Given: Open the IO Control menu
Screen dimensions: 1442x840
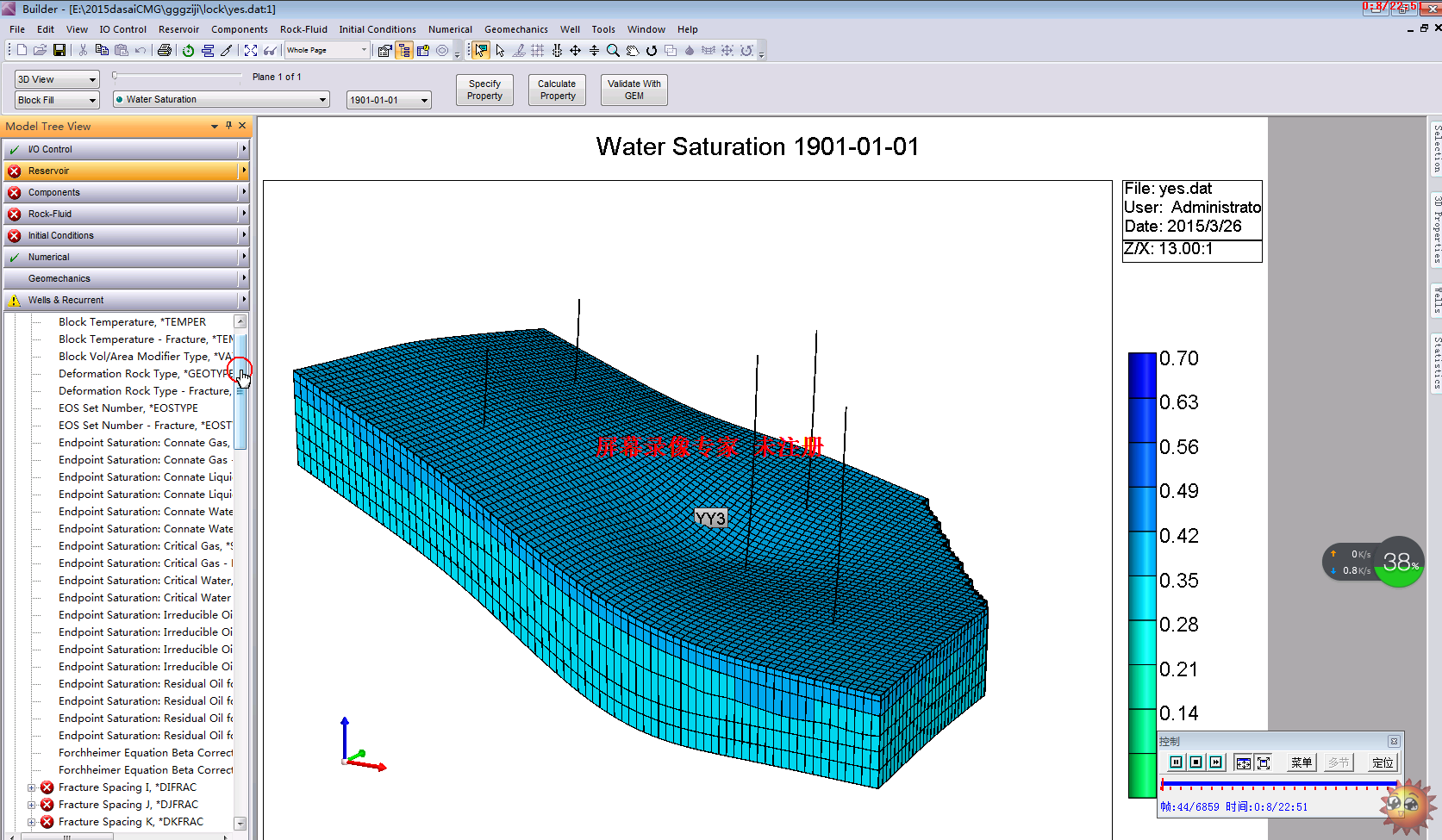Looking at the screenshot, I should [x=123, y=29].
